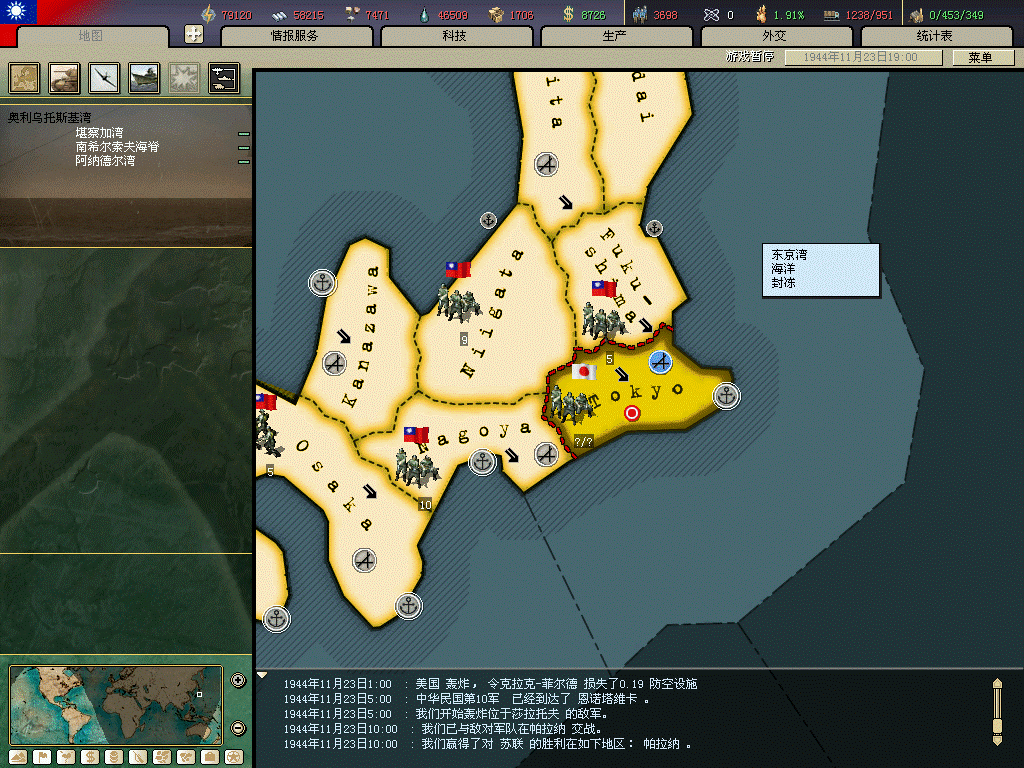
Task: Click the message log scrollbar handle
Action: point(997,726)
